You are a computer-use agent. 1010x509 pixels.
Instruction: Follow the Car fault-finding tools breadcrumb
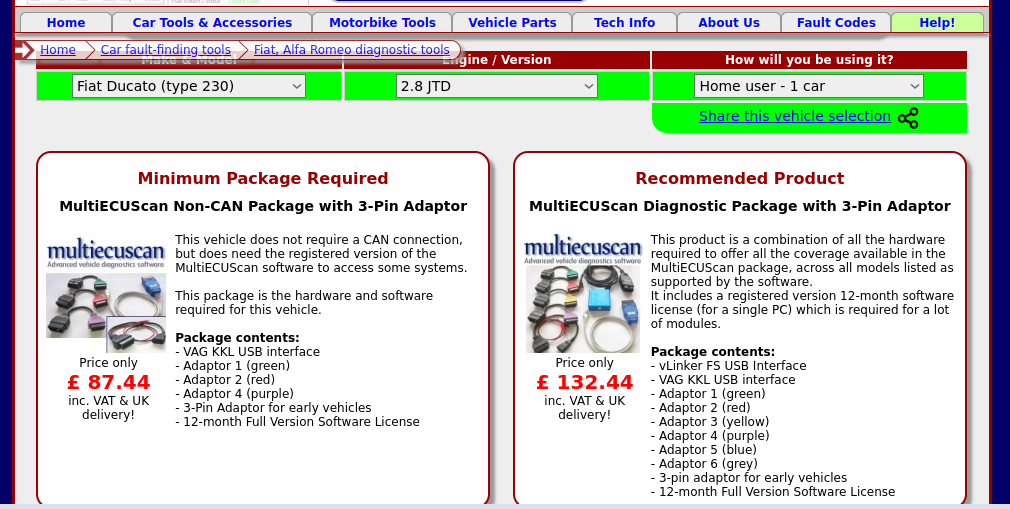pos(165,50)
